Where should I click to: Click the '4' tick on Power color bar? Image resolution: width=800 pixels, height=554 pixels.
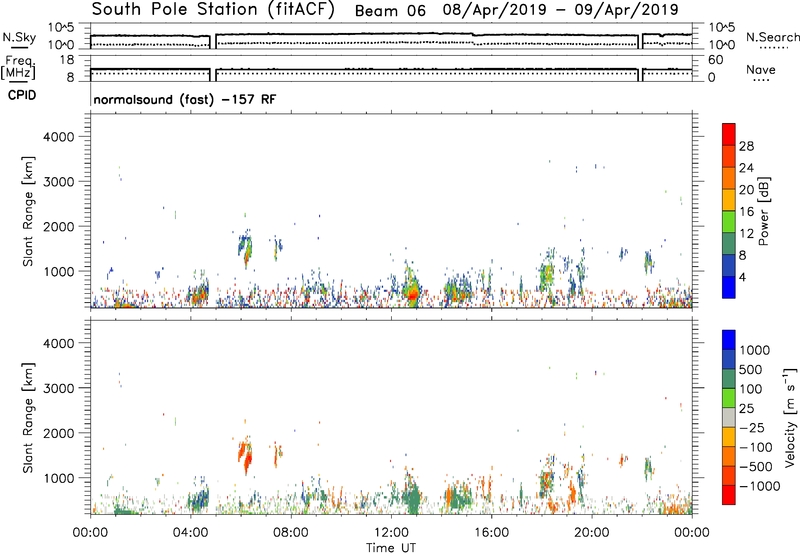[x=742, y=277]
